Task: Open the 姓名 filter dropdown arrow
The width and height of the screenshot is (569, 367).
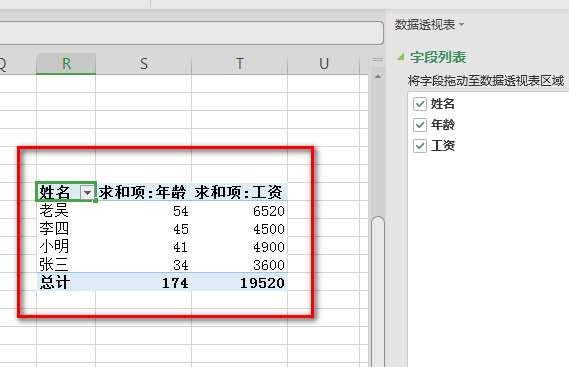Action: [87, 192]
